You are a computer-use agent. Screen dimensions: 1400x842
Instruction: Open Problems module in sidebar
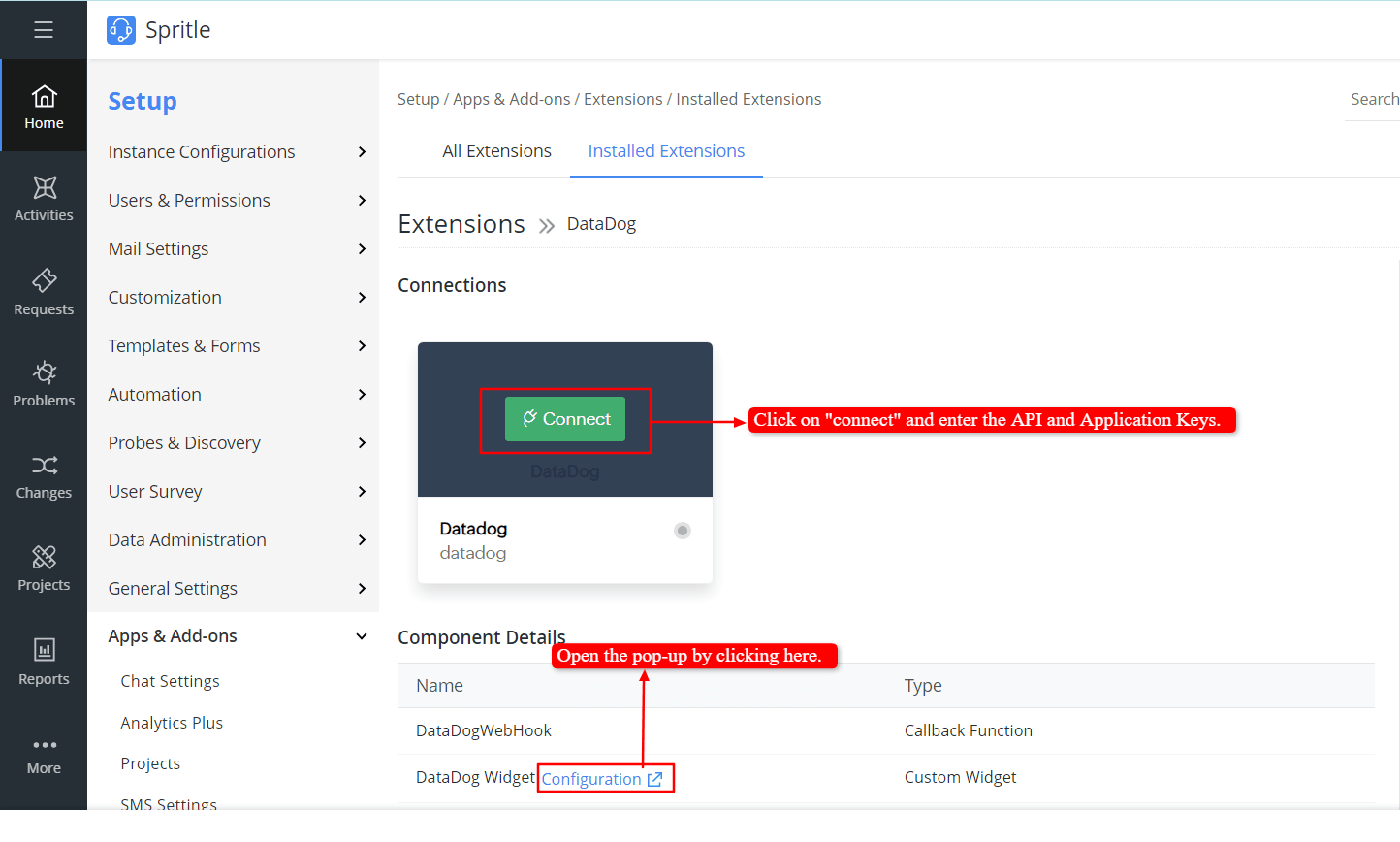[x=44, y=384]
